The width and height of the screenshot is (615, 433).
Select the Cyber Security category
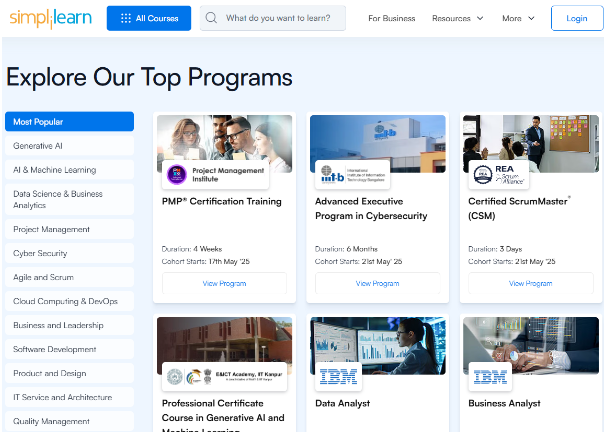point(69,253)
